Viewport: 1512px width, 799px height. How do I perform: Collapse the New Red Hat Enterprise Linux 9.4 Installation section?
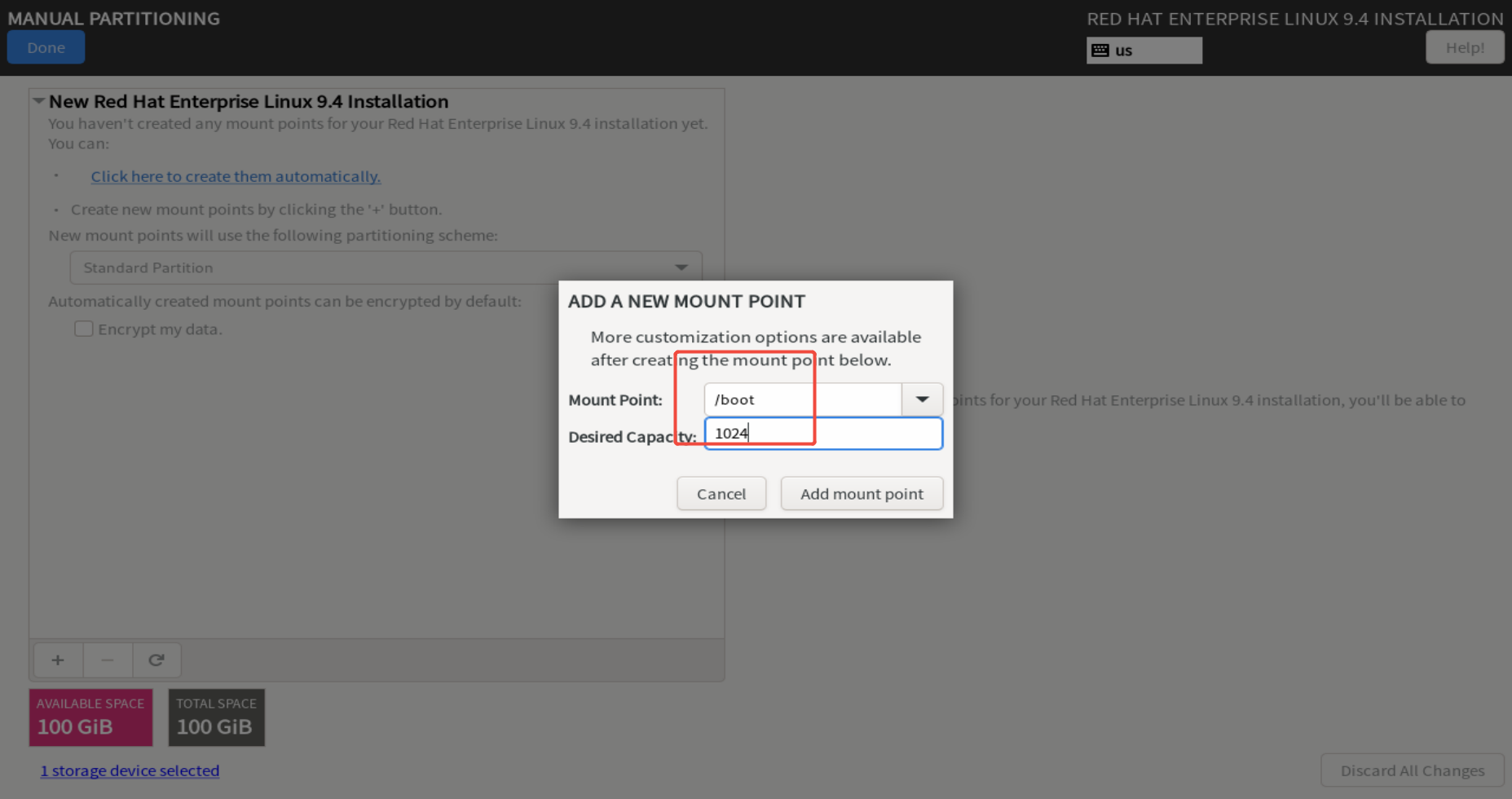coord(38,101)
